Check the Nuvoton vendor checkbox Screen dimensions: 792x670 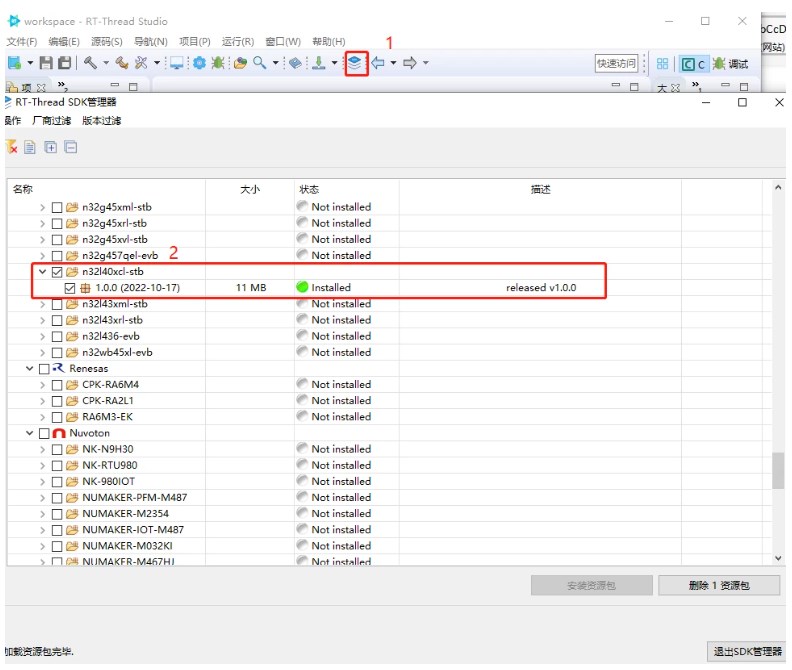coord(44,434)
